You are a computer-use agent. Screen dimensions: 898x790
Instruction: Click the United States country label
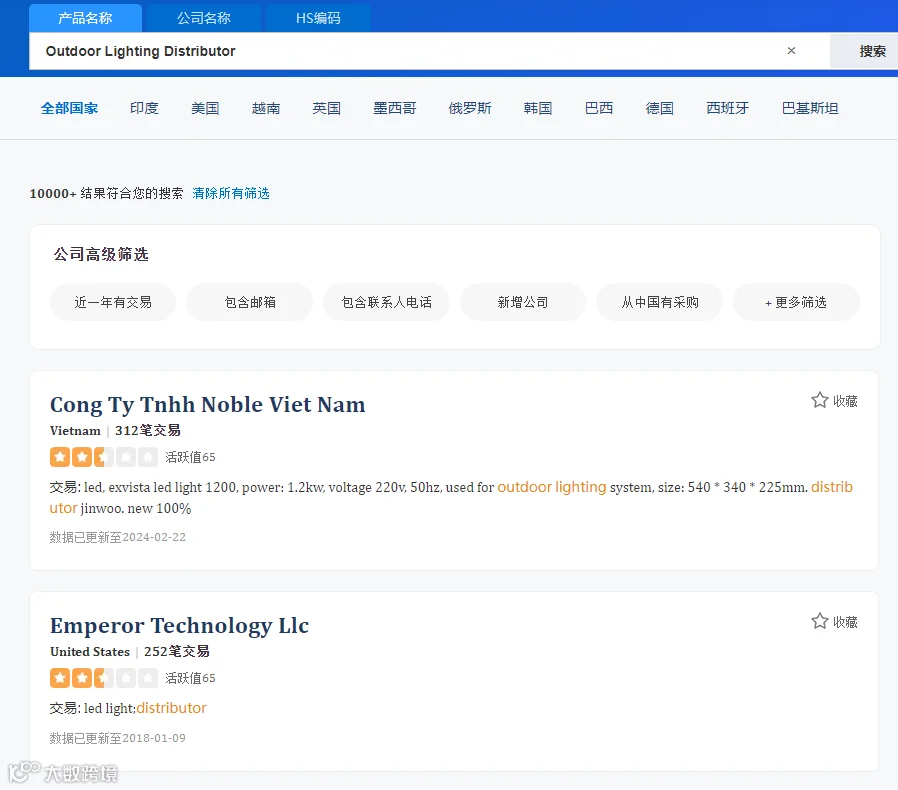pos(90,652)
